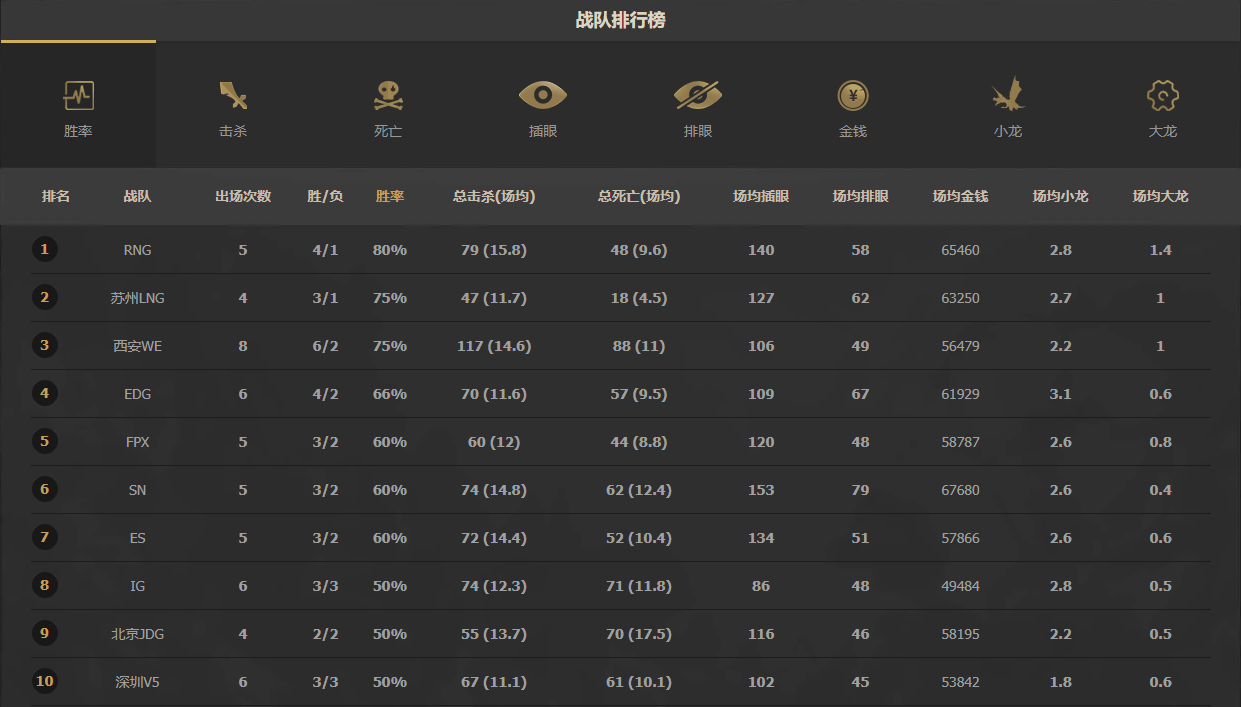Viewport: 1241px width, 707px height.
Task: Select the "72 (14.4)" kills cell
Action: pos(494,538)
